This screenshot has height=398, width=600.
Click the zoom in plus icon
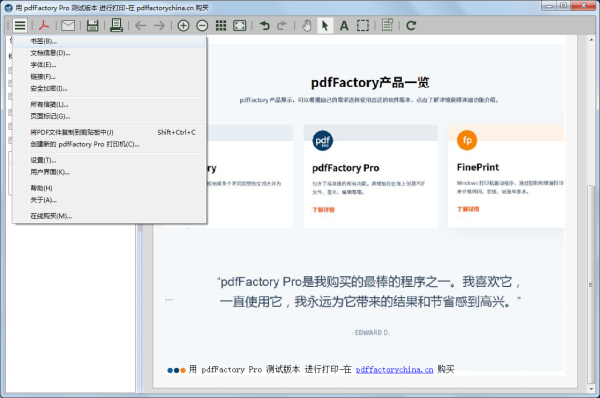[183, 26]
